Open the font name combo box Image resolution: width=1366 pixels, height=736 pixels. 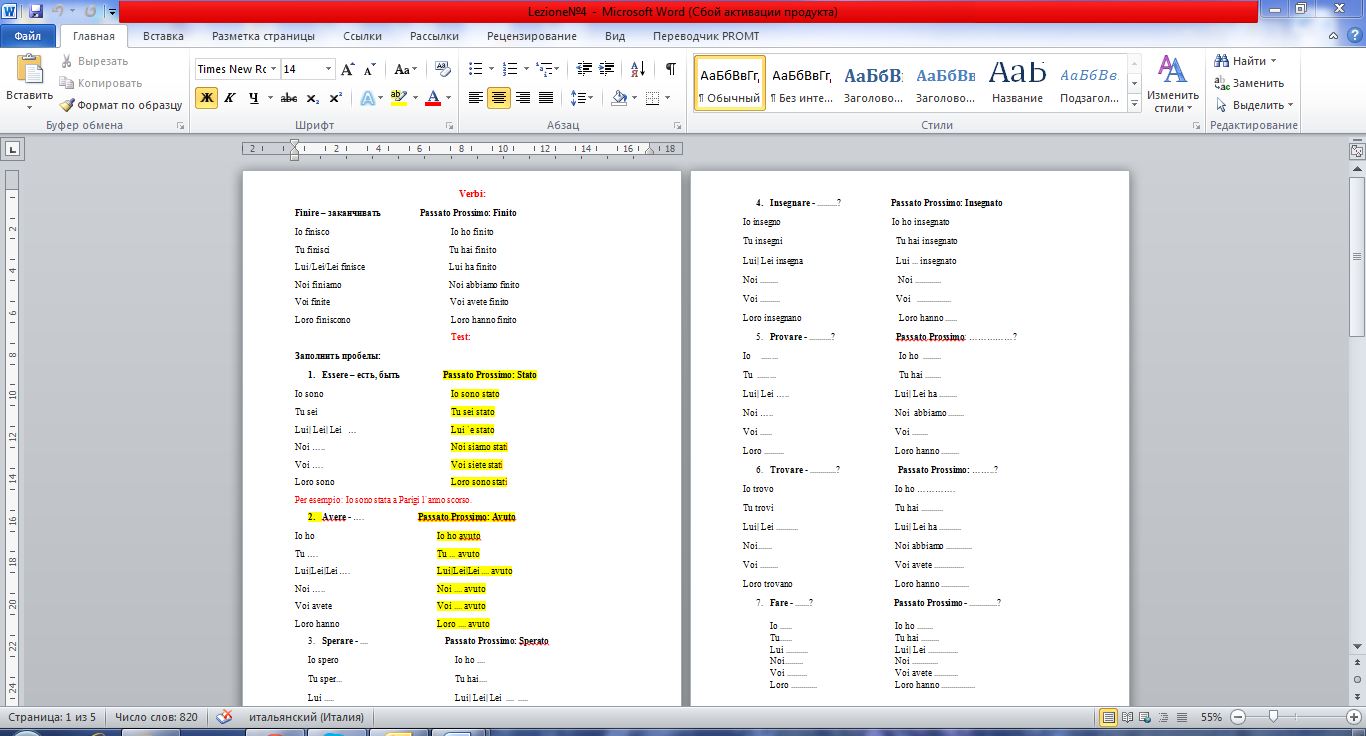237,69
